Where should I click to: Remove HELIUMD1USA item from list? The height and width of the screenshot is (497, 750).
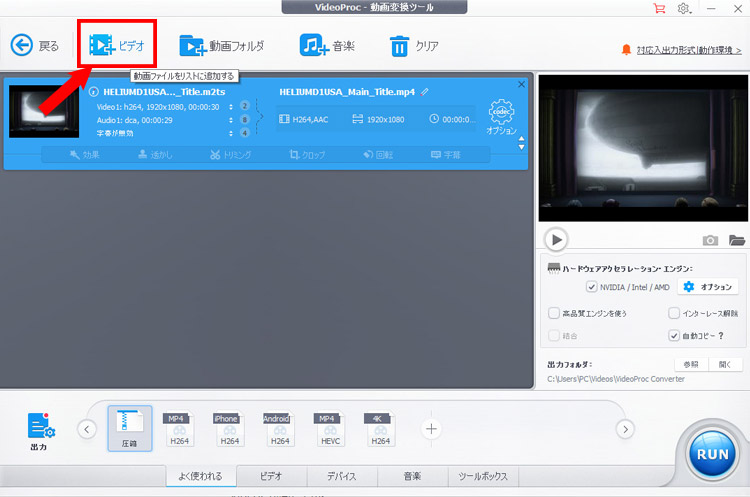tap(521, 84)
